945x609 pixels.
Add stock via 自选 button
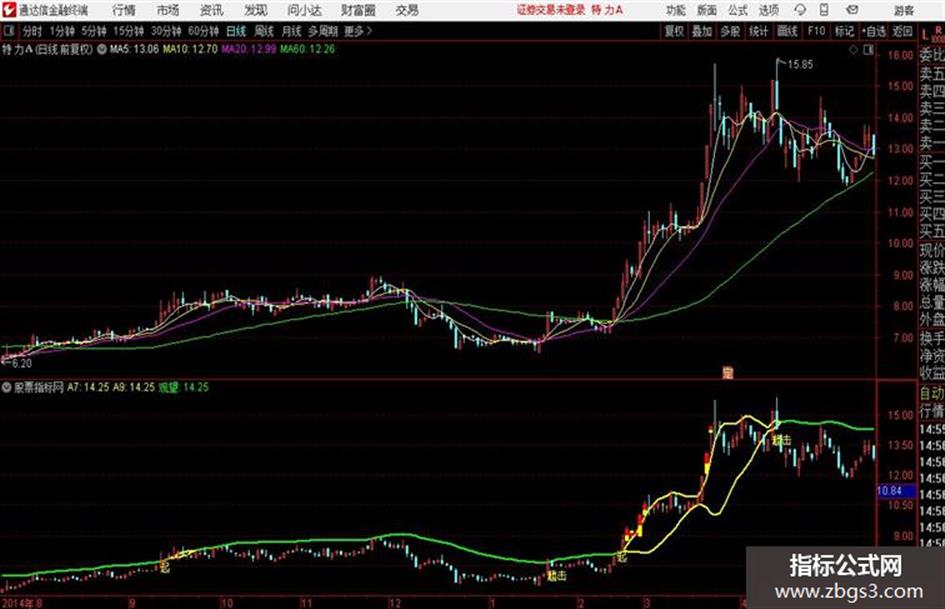tap(874, 31)
